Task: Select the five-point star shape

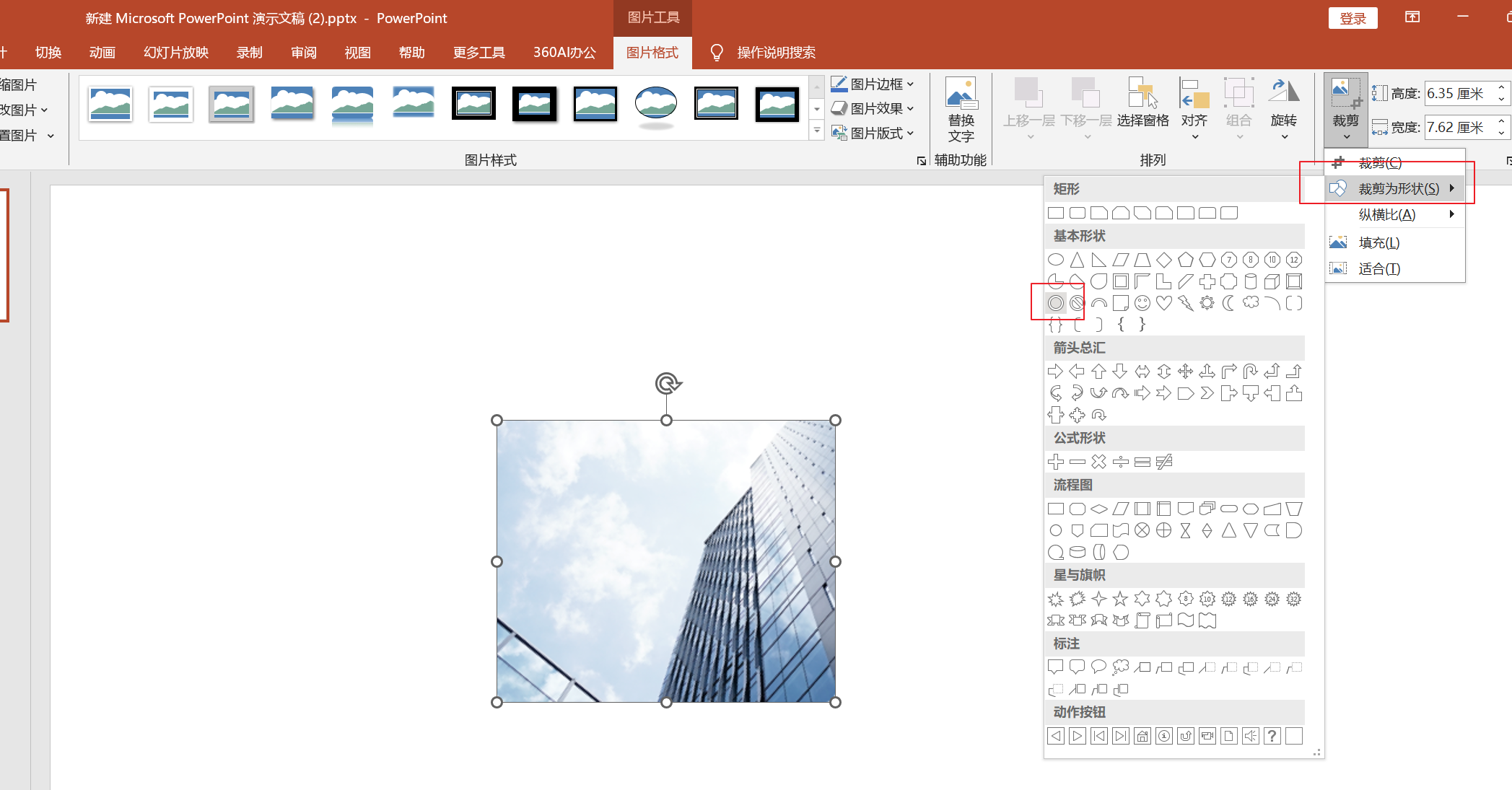Action: pyautogui.click(x=1120, y=599)
